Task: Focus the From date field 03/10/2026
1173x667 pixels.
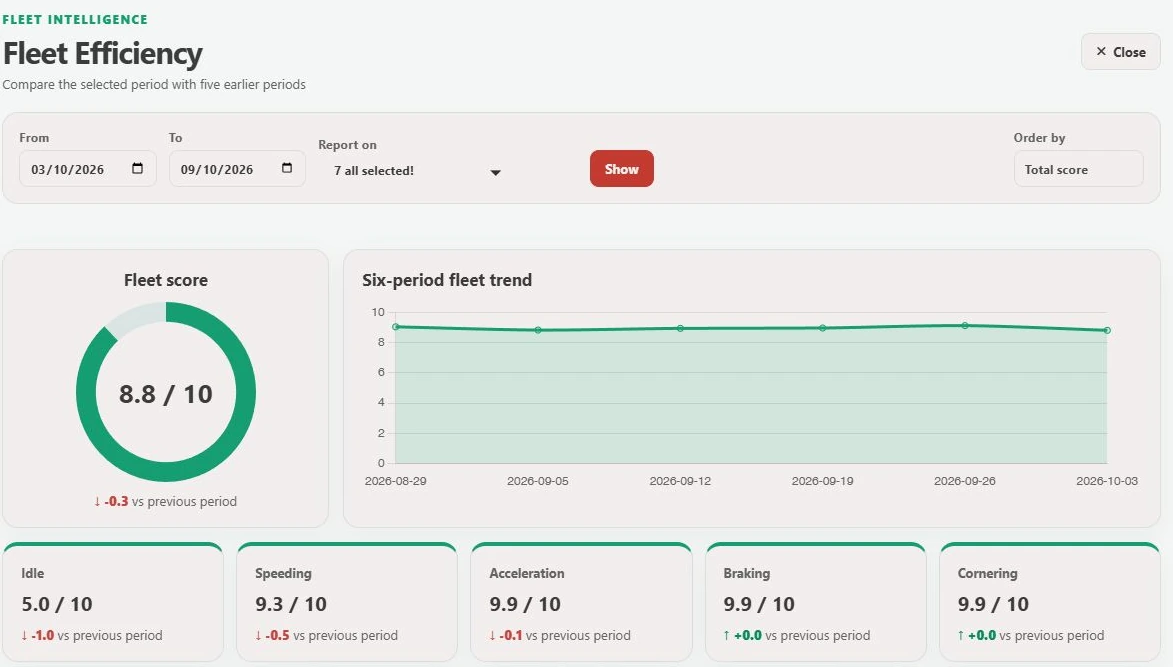Action: coord(88,169)
